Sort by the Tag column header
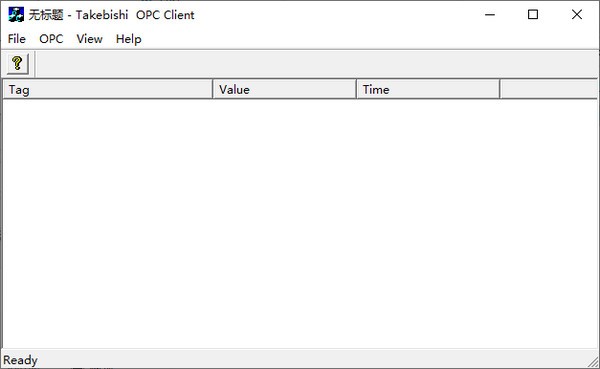Image resolution: width=600 pixels, height=369 pixels. 108,89
